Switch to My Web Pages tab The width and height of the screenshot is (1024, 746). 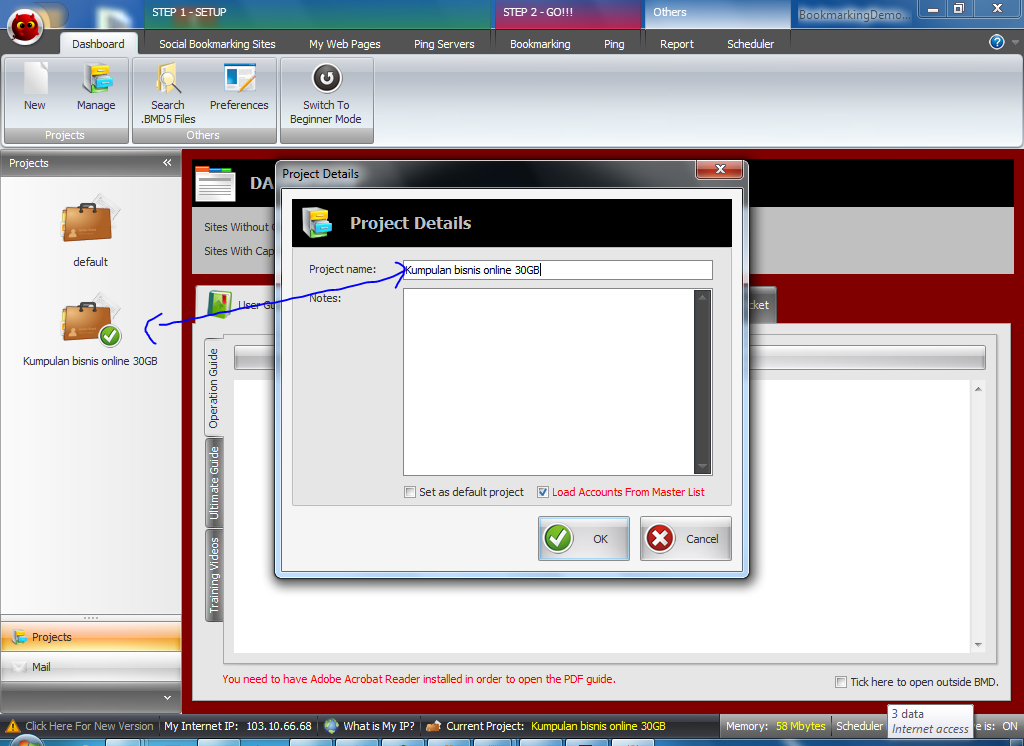coord(345,44)
